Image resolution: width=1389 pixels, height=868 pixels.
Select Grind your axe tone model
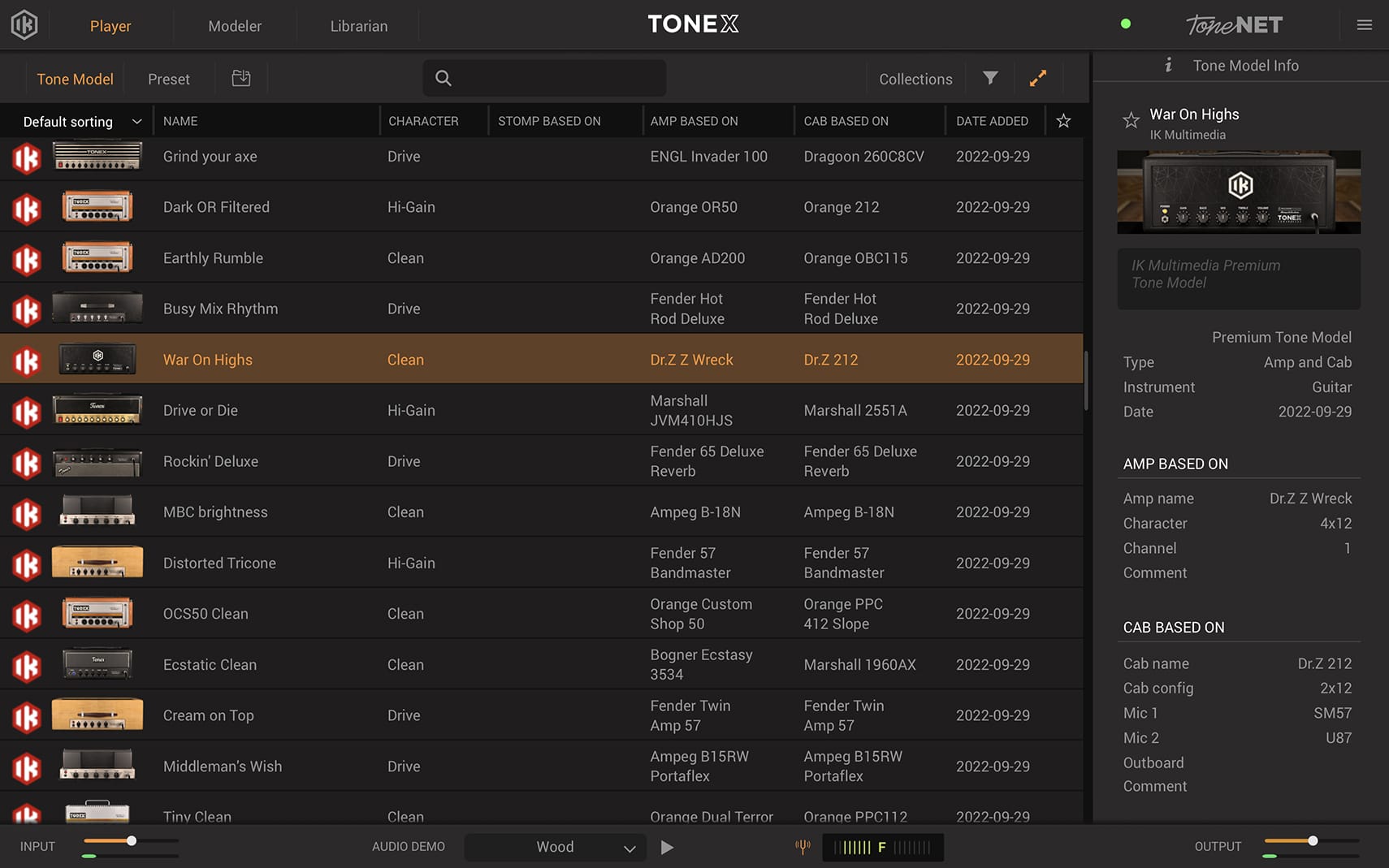[x=542, y=157]
